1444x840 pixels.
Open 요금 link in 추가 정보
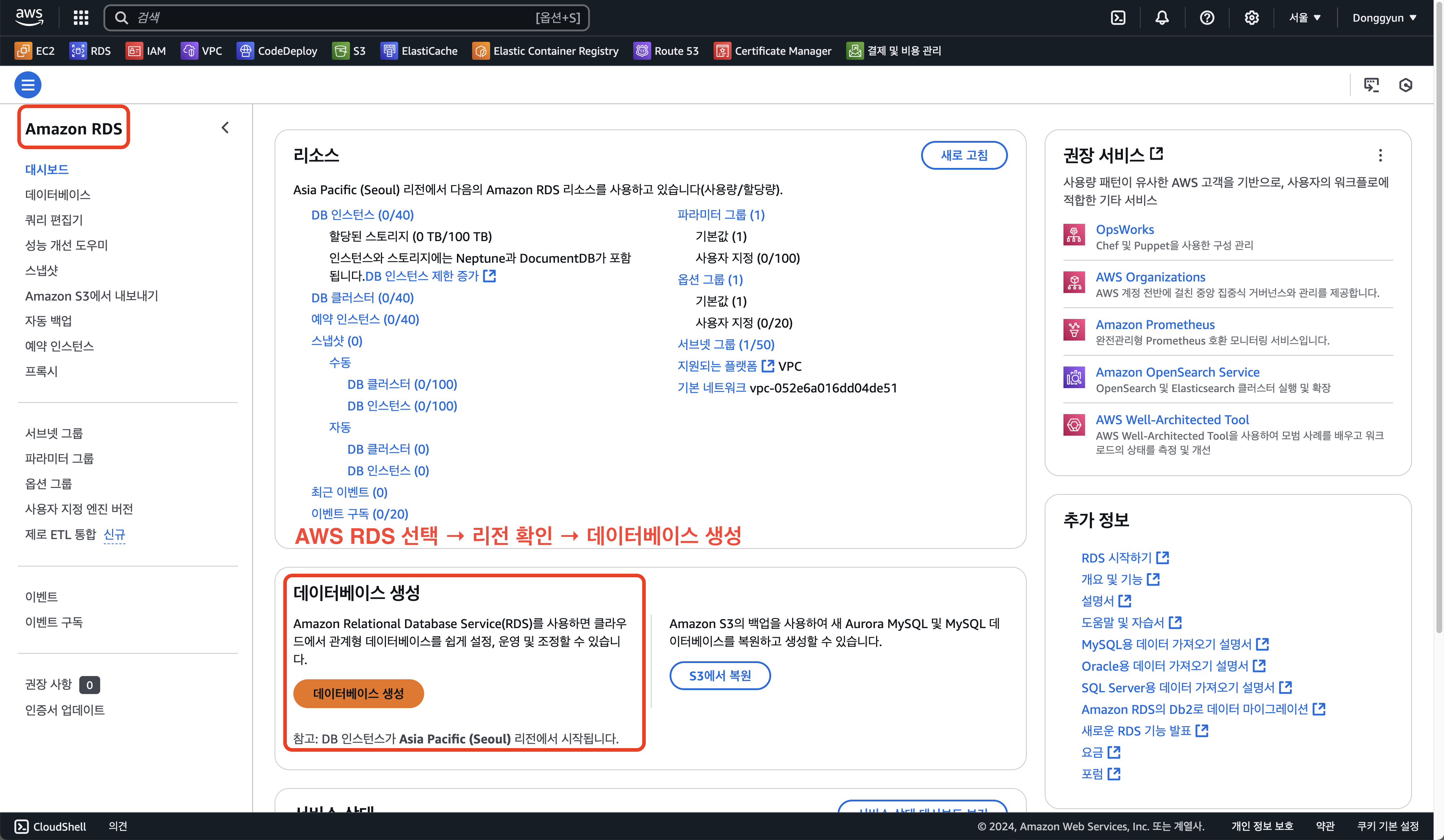pyautogui.click(x=1101, y=752)
